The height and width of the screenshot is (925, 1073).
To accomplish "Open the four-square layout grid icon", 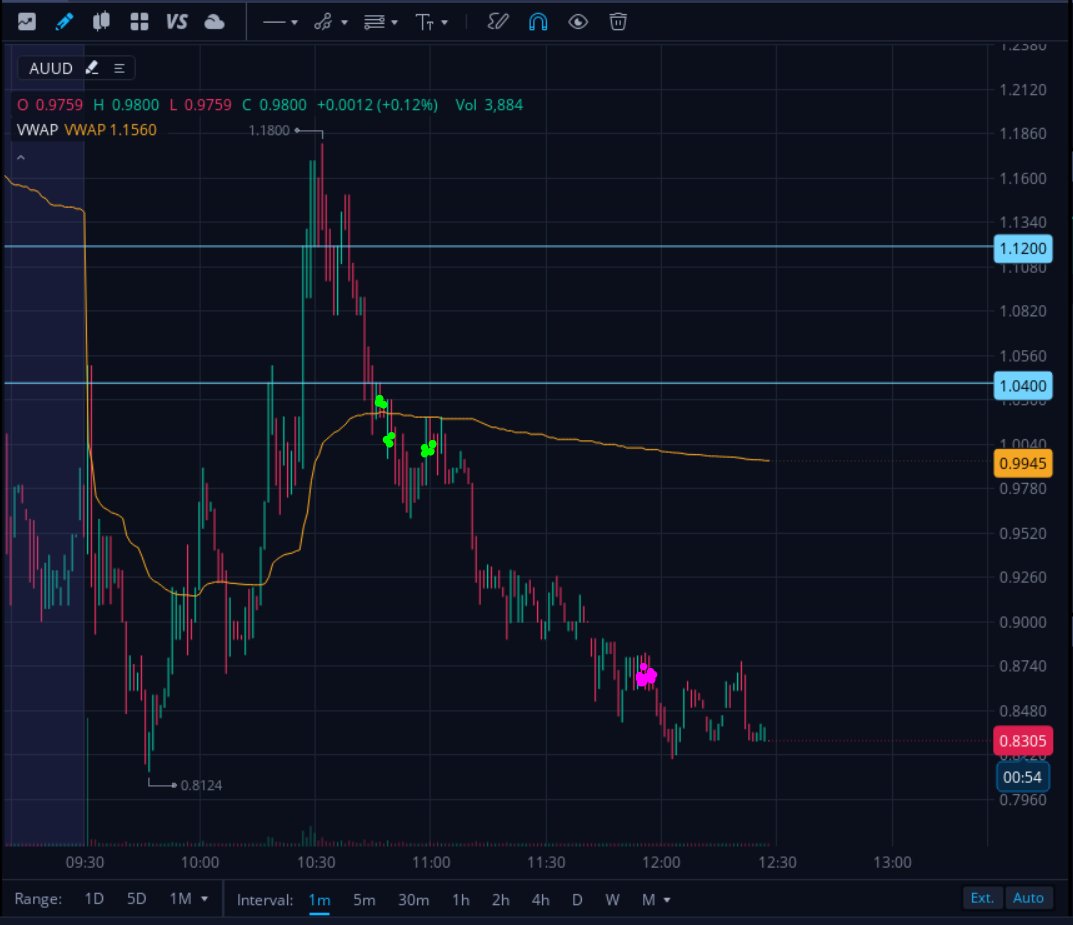I will (x=140, y=22).
